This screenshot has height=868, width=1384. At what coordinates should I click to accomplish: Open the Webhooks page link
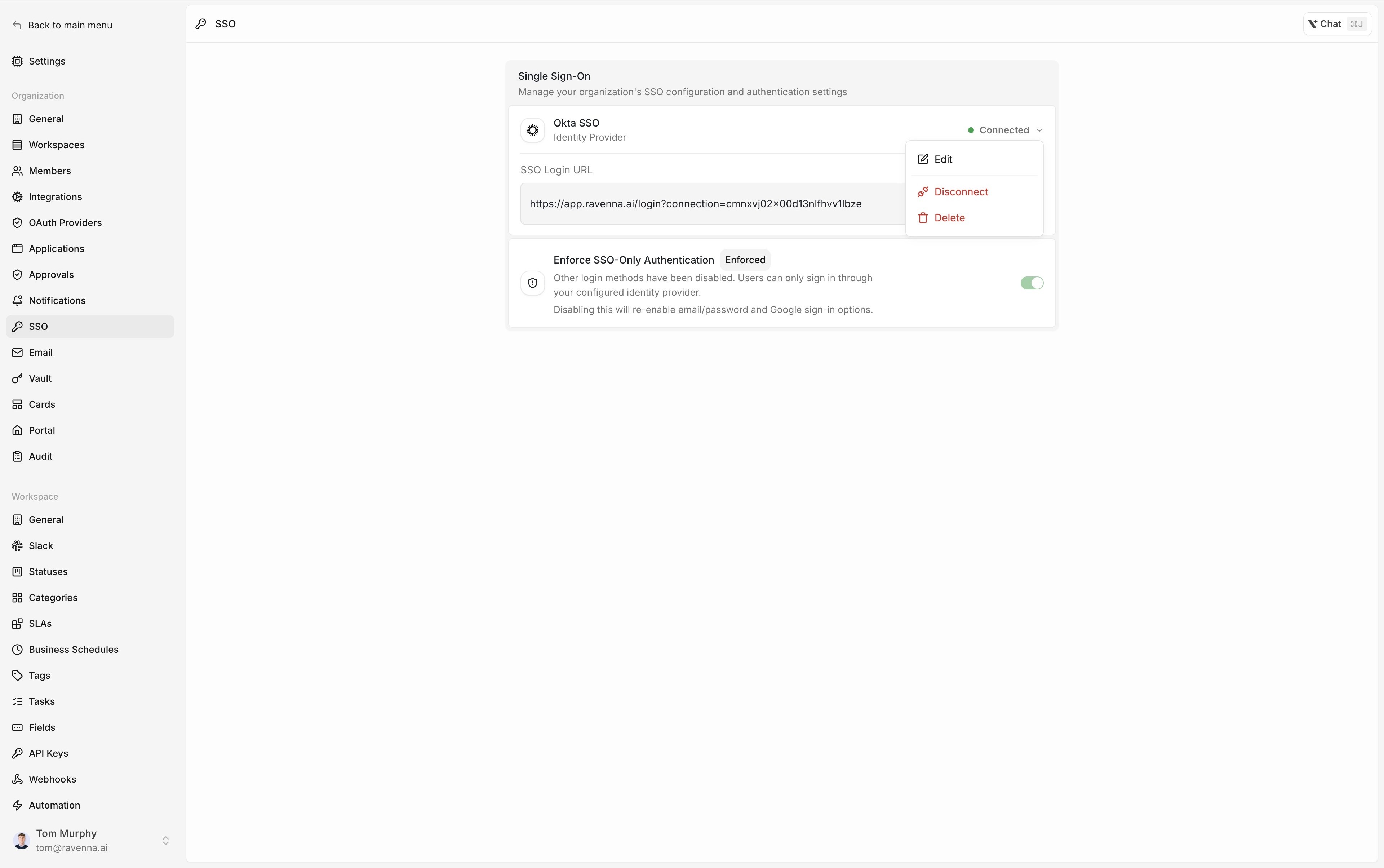click(90, 779)
